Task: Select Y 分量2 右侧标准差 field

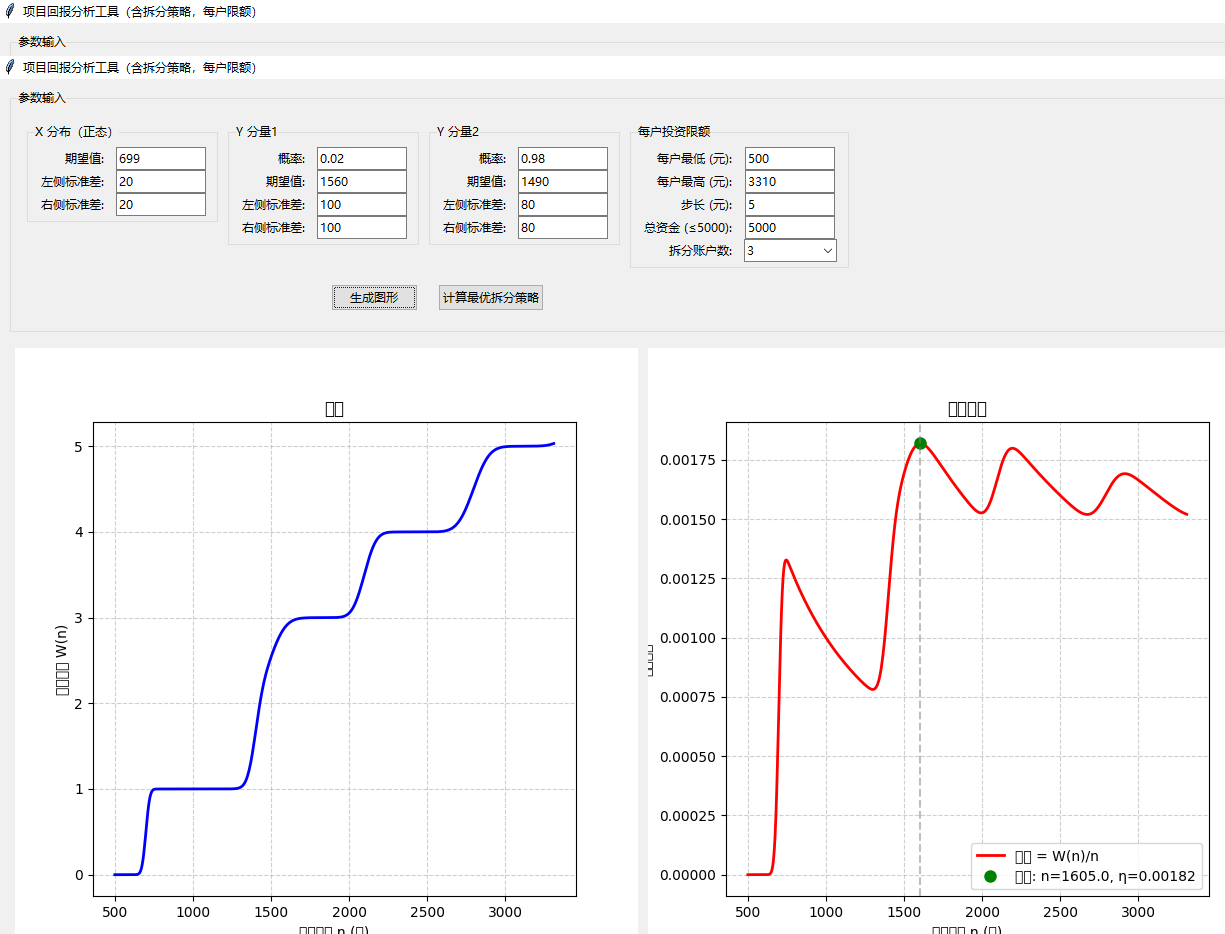Action: click(563, 227)
